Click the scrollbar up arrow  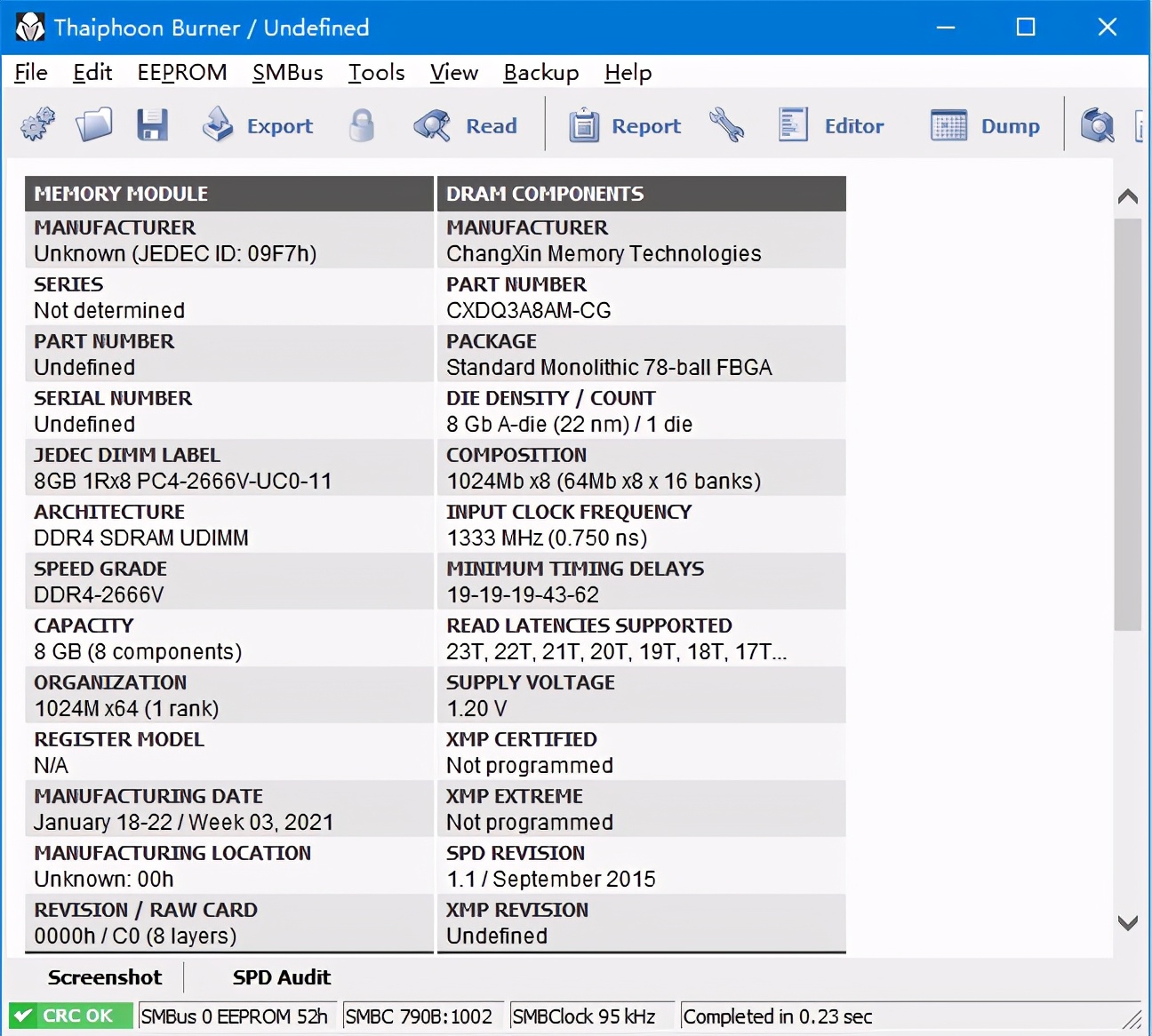pos(1128,196)
